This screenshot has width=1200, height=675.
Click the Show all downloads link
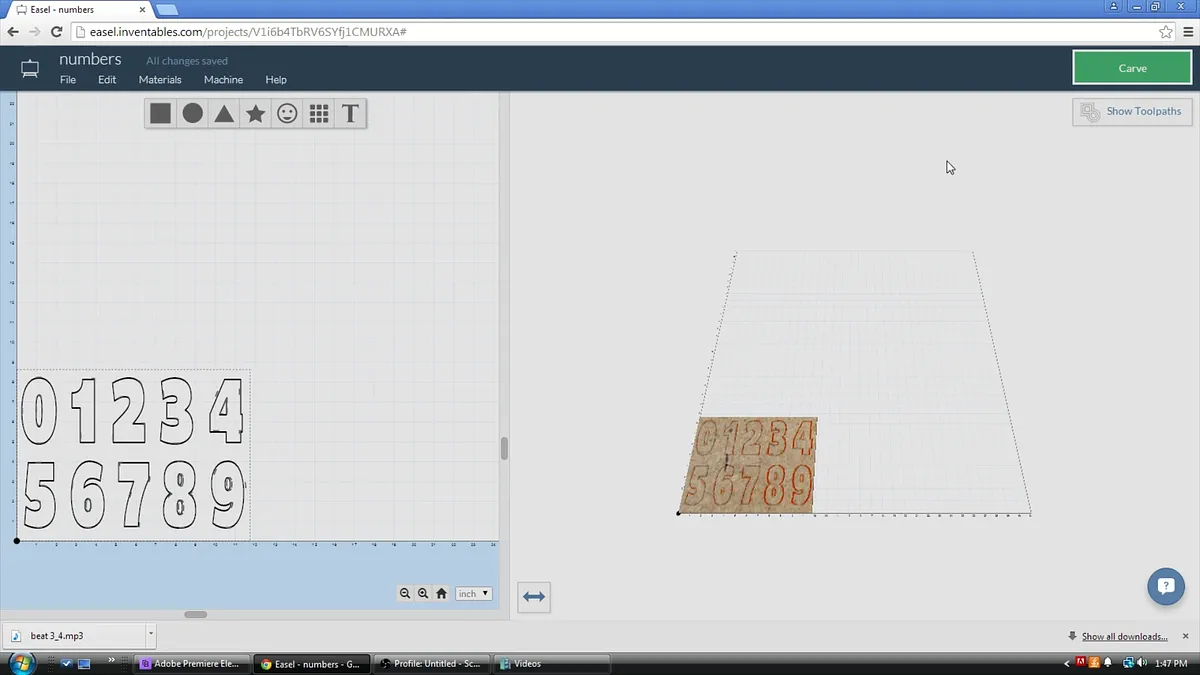click(x=1124, y=636)
